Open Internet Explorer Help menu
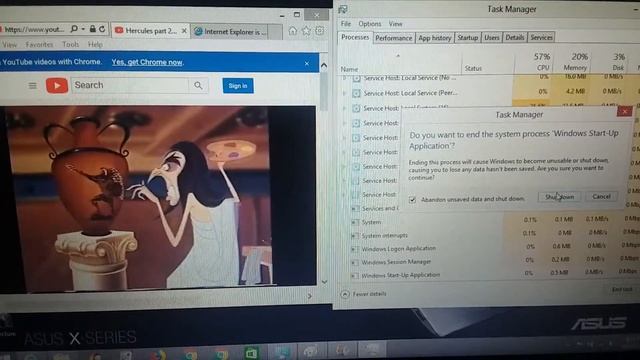 95,44
